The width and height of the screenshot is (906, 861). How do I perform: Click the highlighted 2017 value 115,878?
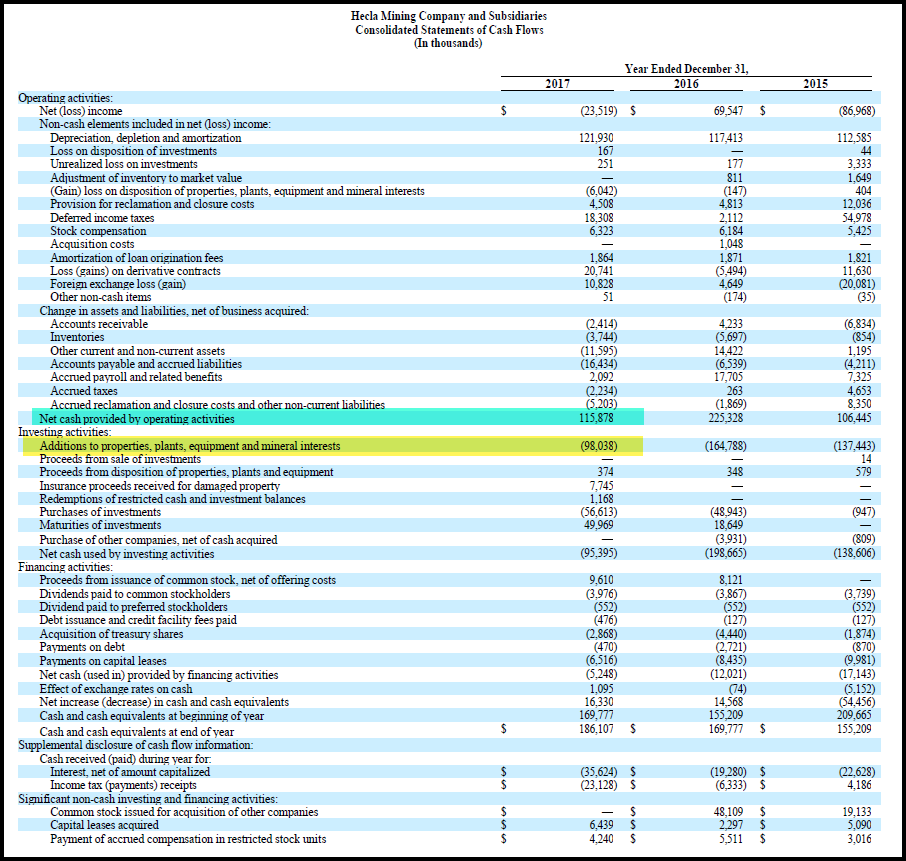[596, 418]
